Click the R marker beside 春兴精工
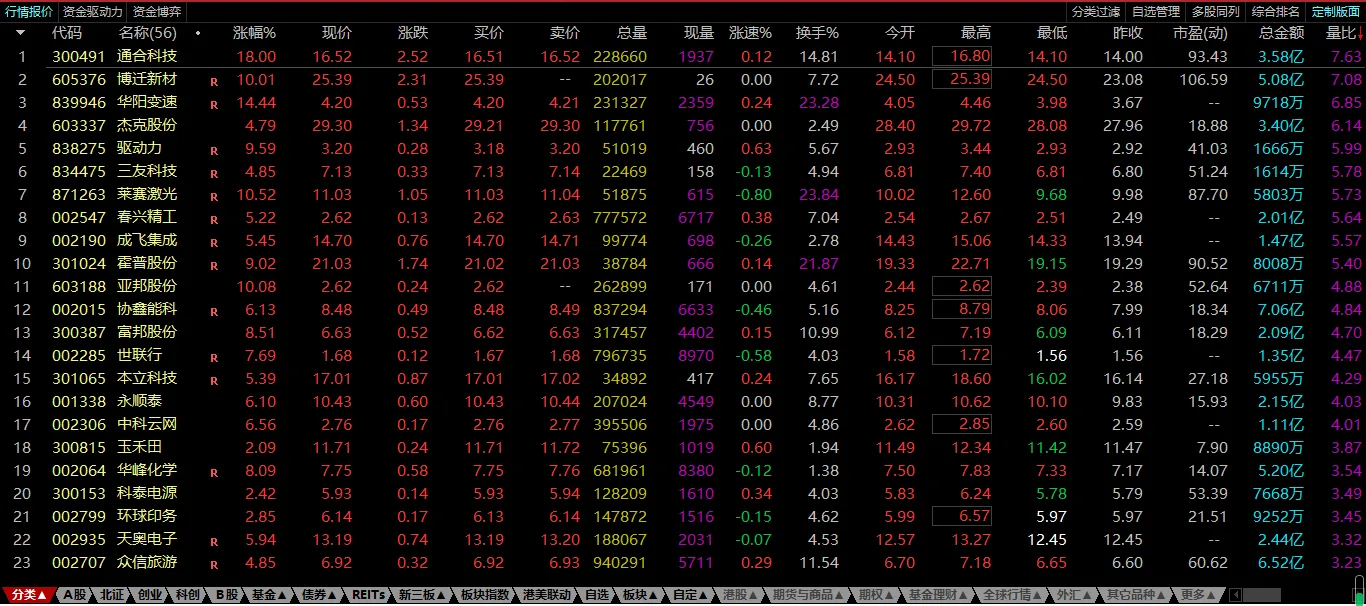 tap(214, 219)
